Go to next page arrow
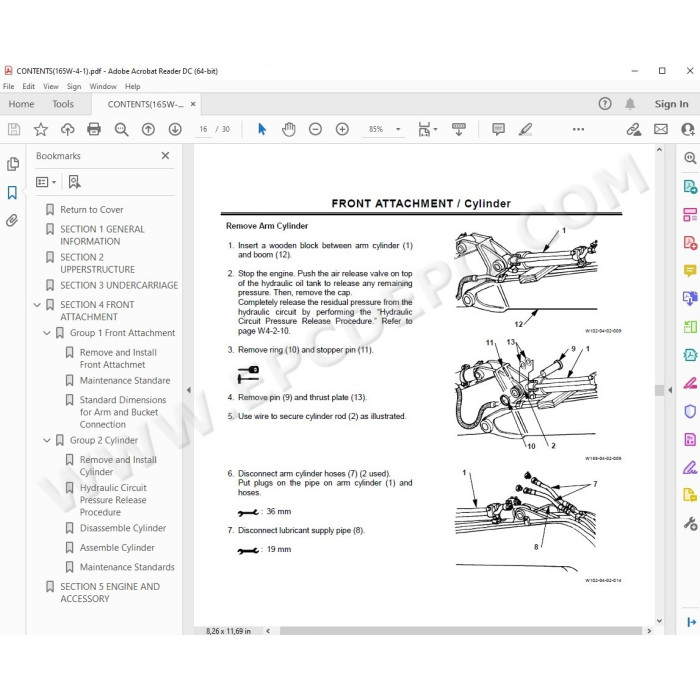This screenshot has height=700, width=700. coord(175,129)
